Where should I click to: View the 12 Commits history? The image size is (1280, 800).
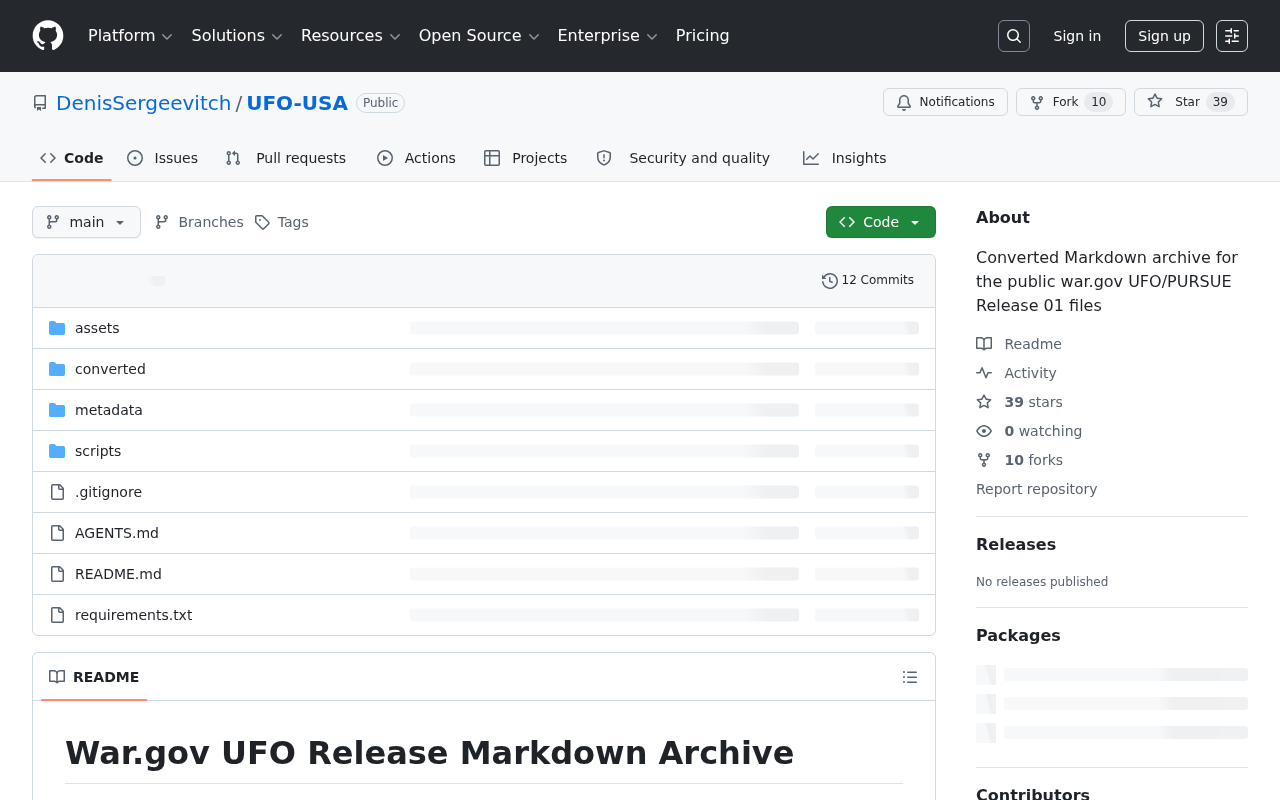(x=868, y=281)
